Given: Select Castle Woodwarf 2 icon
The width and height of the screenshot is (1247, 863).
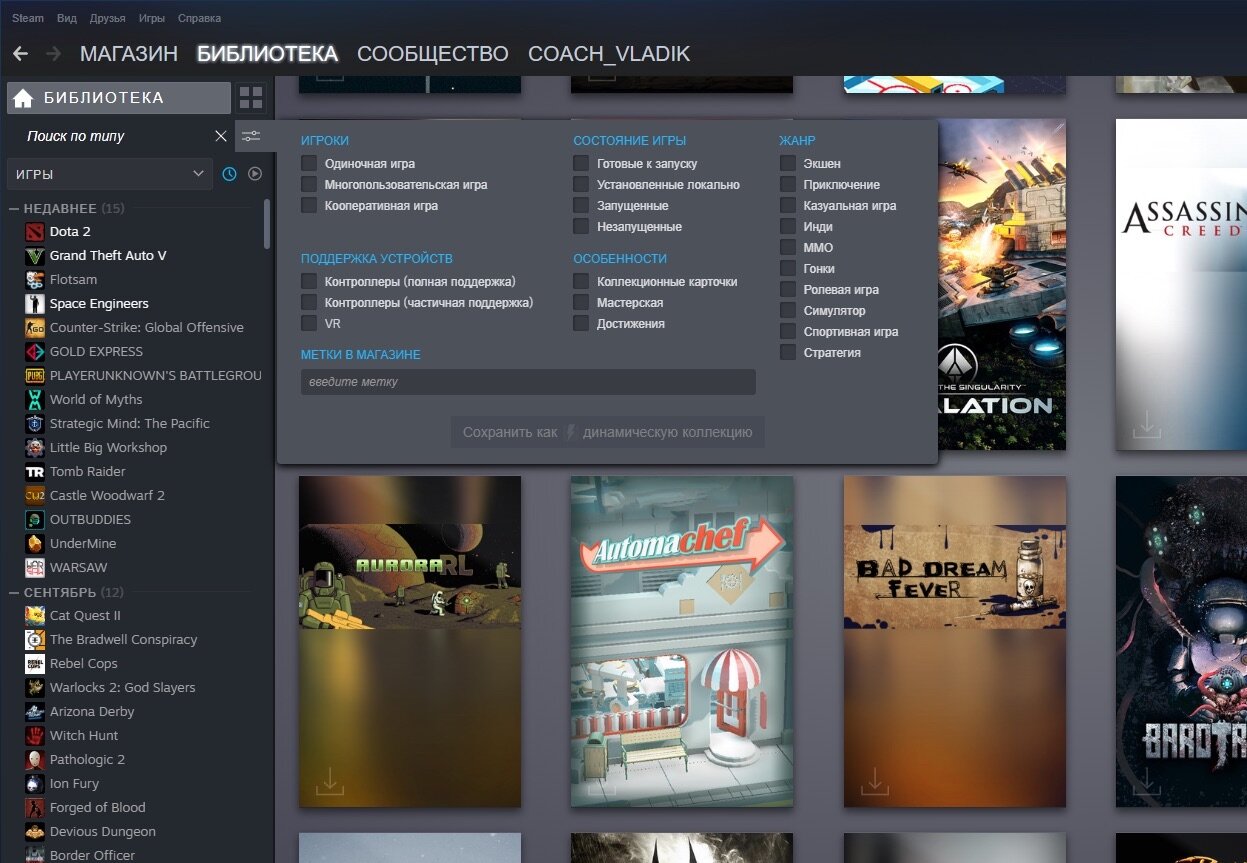Looking at the screenshot, I should coord(35,495).
